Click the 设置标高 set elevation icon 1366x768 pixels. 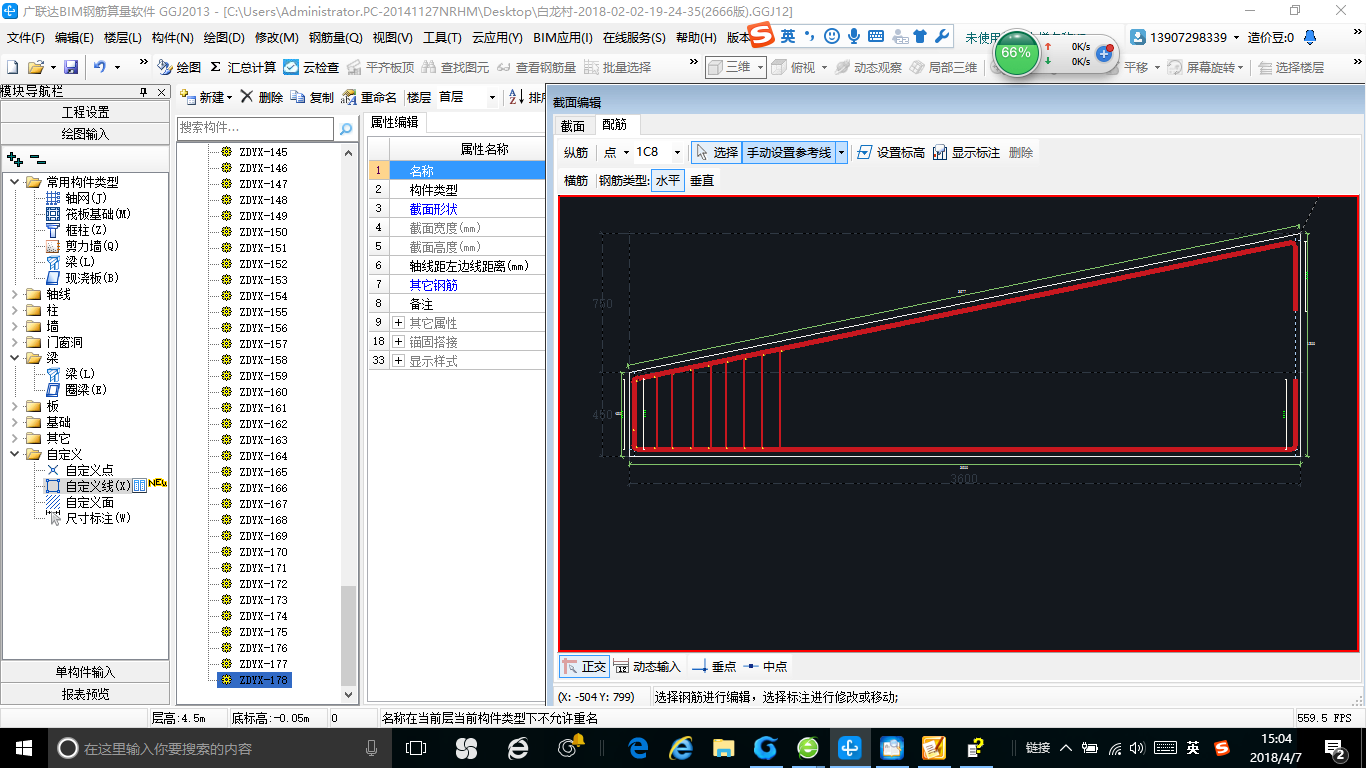click(865, 152)
